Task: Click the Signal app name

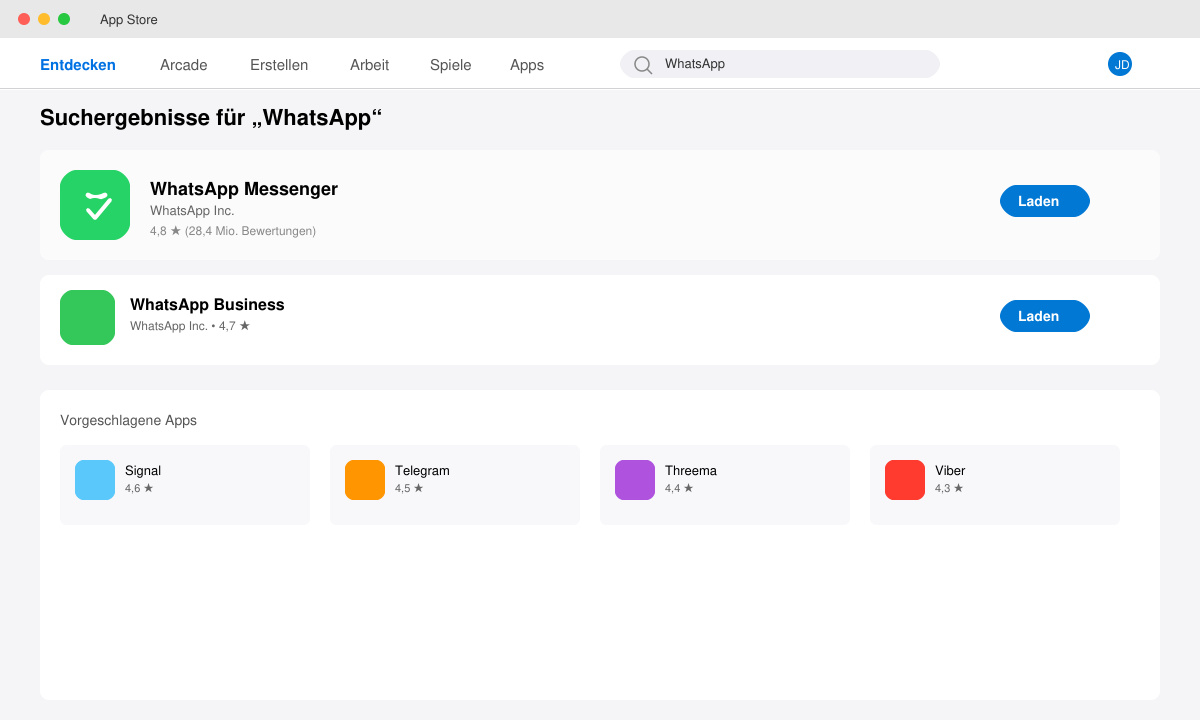Action: [x=143, y=471]
